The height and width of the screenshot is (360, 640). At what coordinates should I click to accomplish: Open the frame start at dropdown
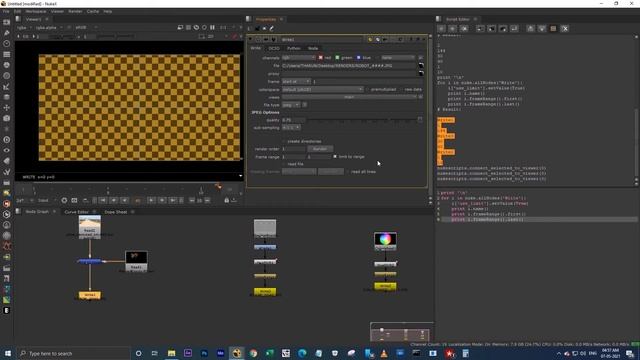[296, 82]
